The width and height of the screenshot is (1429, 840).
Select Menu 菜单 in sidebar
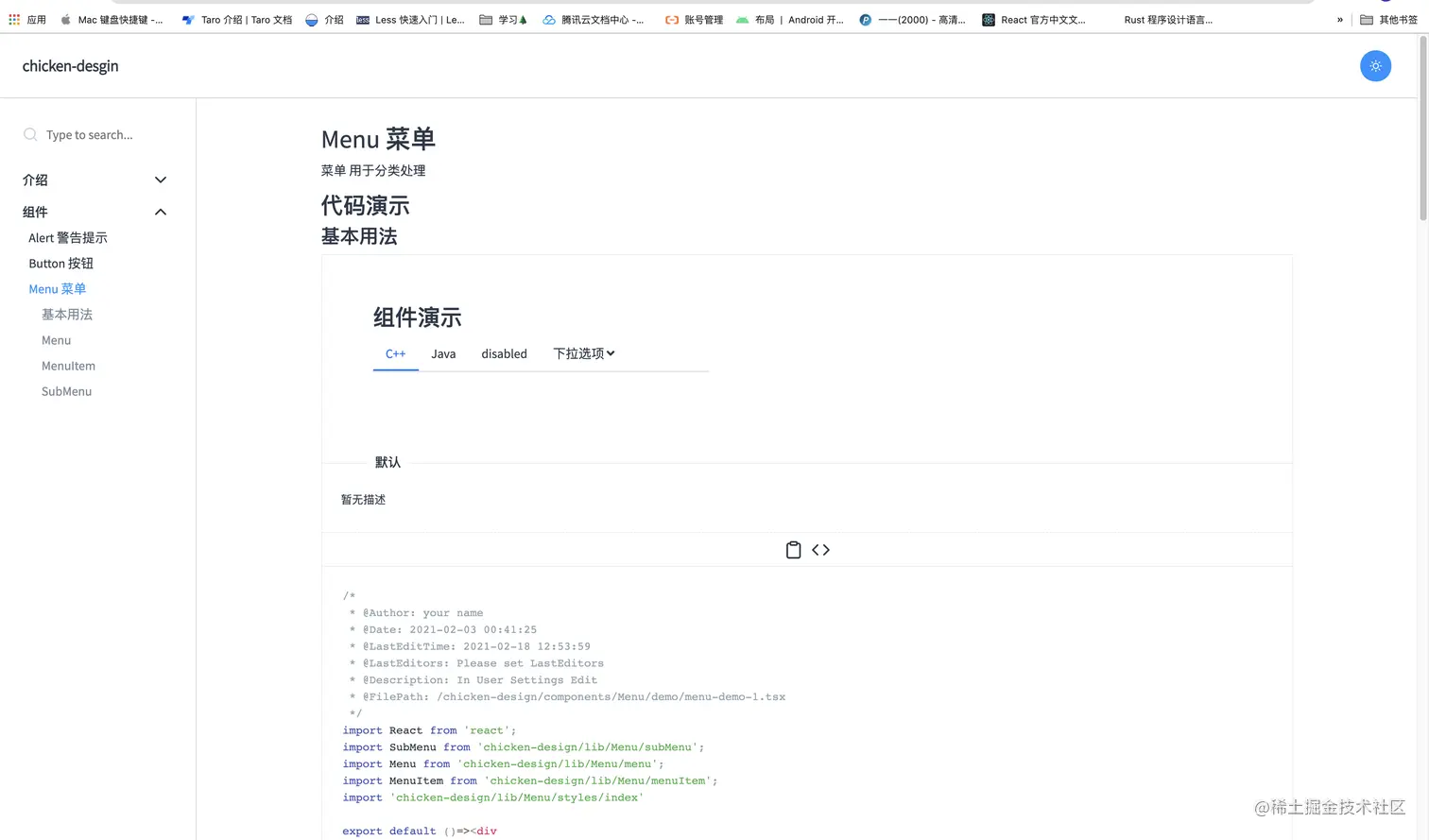(x=57, y=289)
